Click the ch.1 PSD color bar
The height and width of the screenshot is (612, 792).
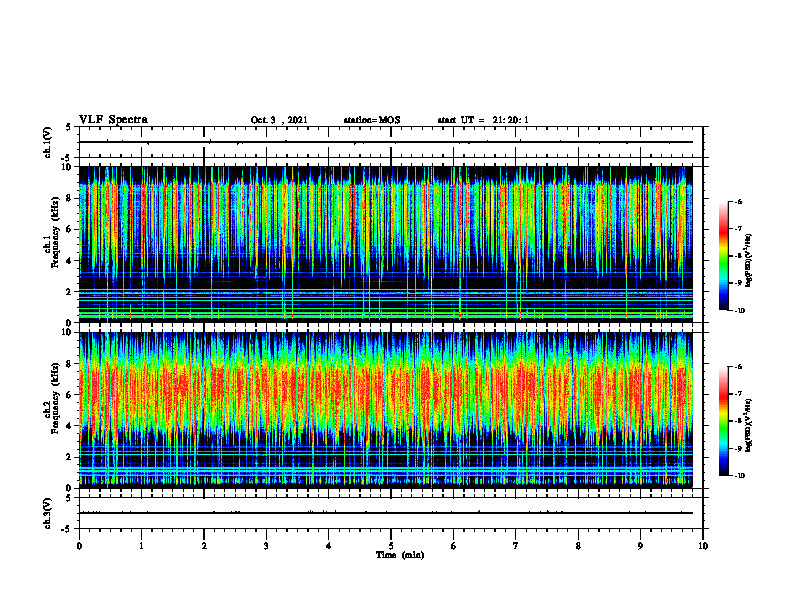723,256
